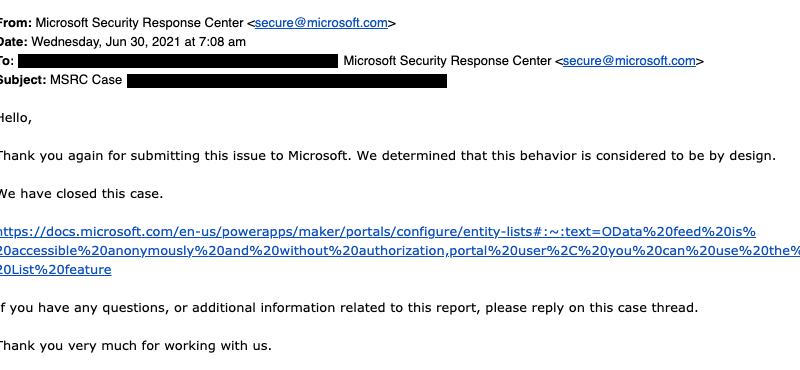Click the 'We have closed this case.' line
Screen dimensions: 800x370
click(x=82, y=194)
